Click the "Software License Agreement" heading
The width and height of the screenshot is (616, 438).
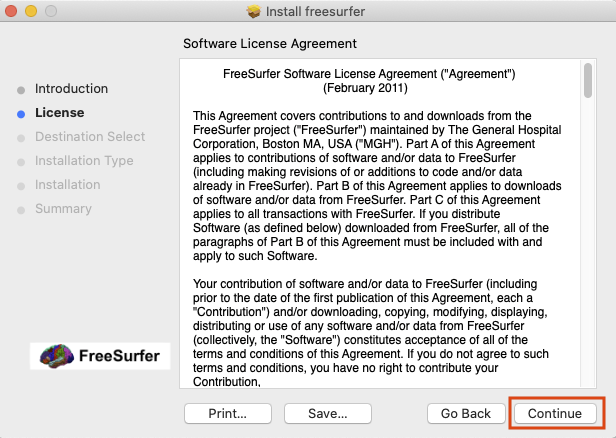pos(270,44)
